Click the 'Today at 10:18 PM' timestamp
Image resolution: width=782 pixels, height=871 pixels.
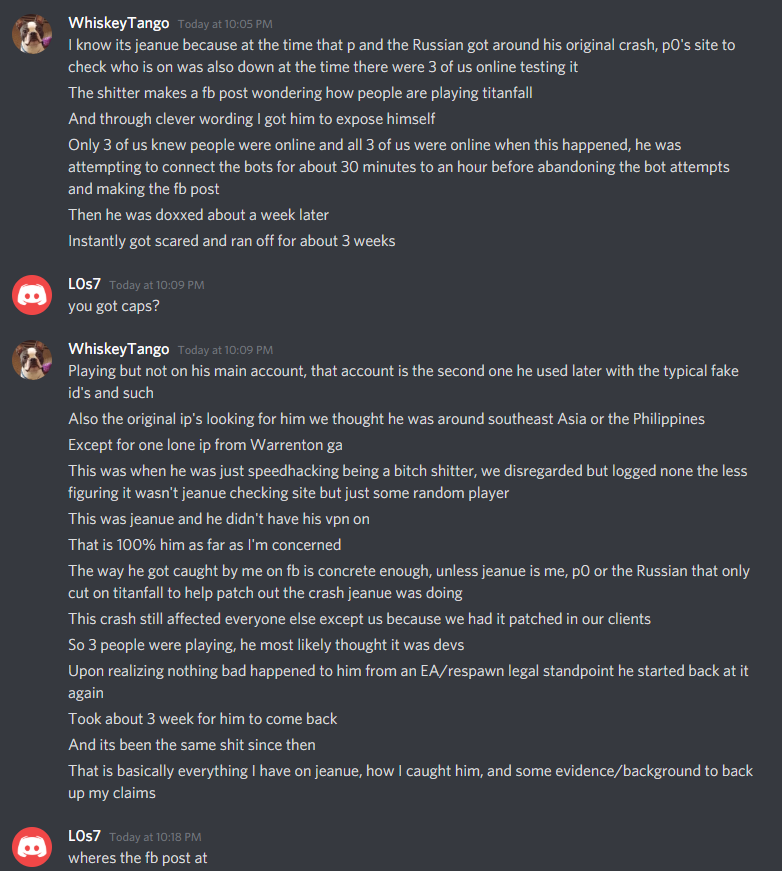pos(156,837)
